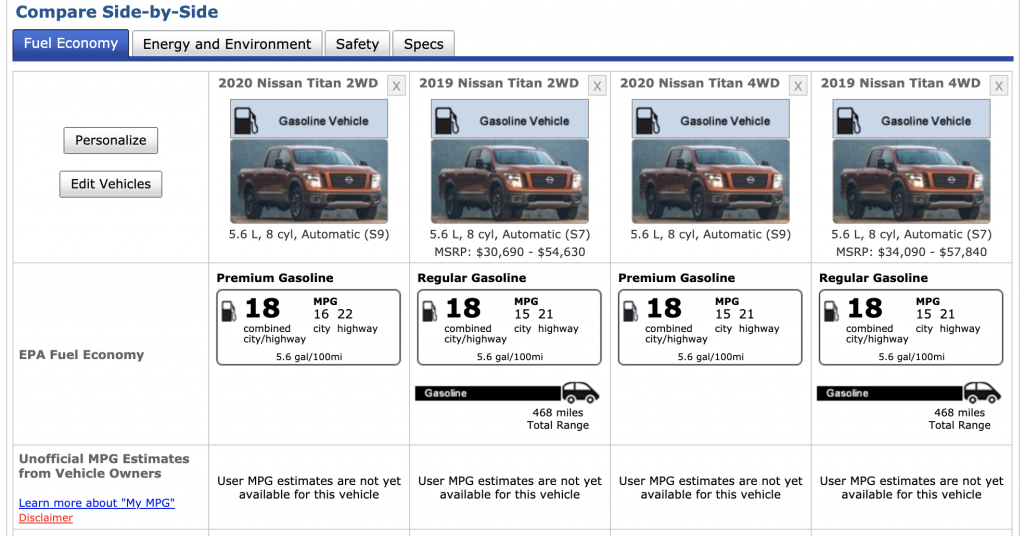
Task: Remove 2020 Nissan Titan 2WD with X button
Action: point(396,86)
